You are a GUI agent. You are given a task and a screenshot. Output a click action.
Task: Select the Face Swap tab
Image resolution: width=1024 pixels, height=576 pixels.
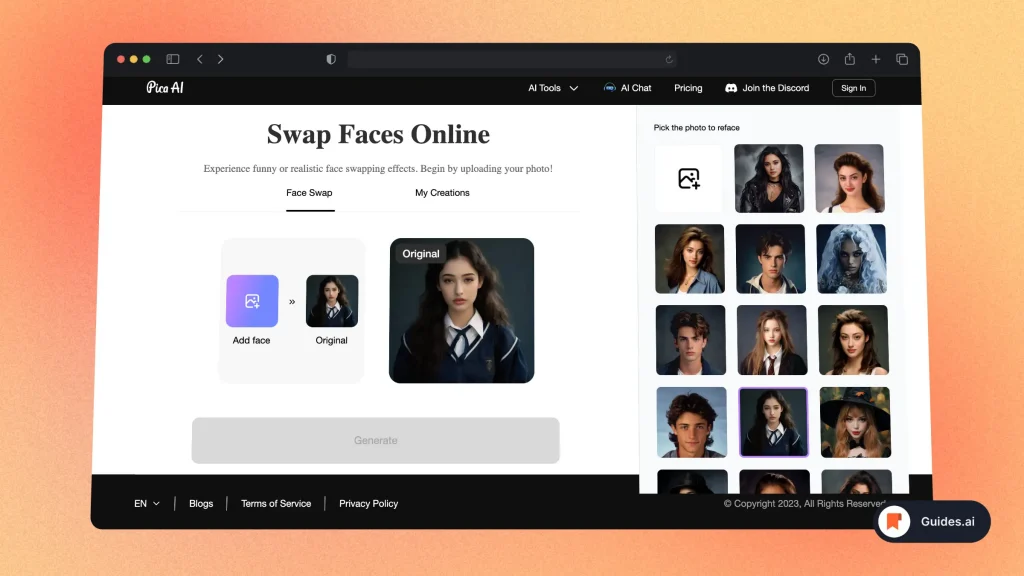coord(309,193)
